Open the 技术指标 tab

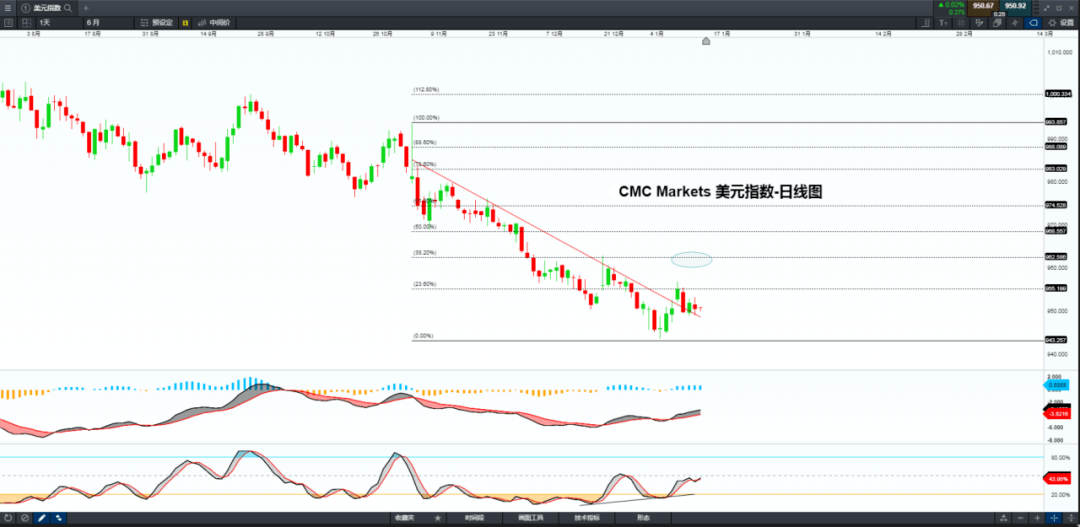(x=587, y=518)
